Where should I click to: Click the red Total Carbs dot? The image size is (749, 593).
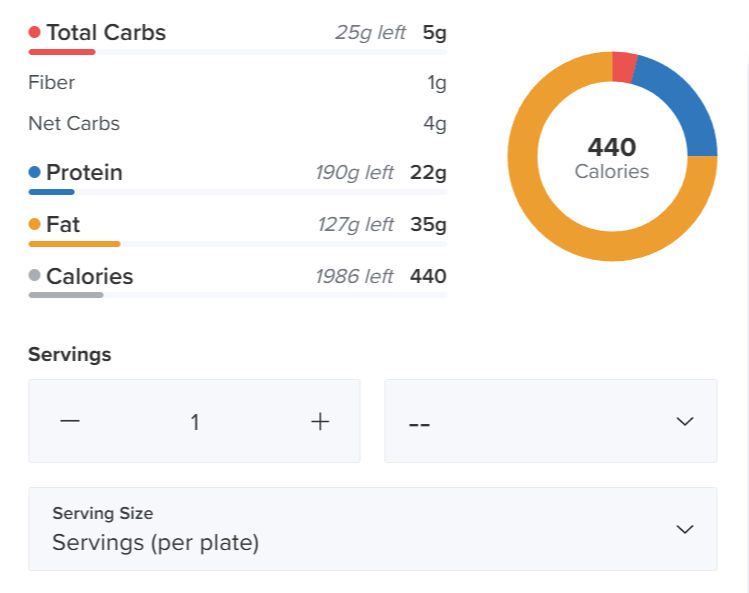point(35,33)
